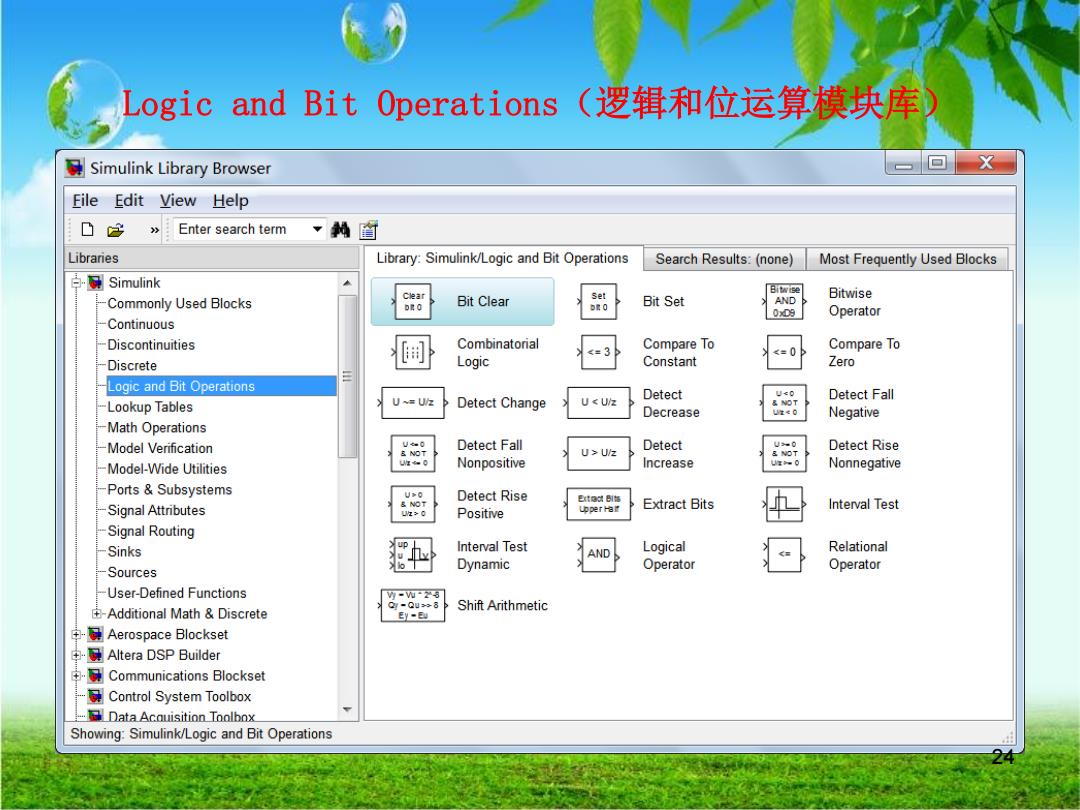Select the Combinatorial Logic block icon
The height and width of the screenshot is (810, 1080).
point(413,353)
